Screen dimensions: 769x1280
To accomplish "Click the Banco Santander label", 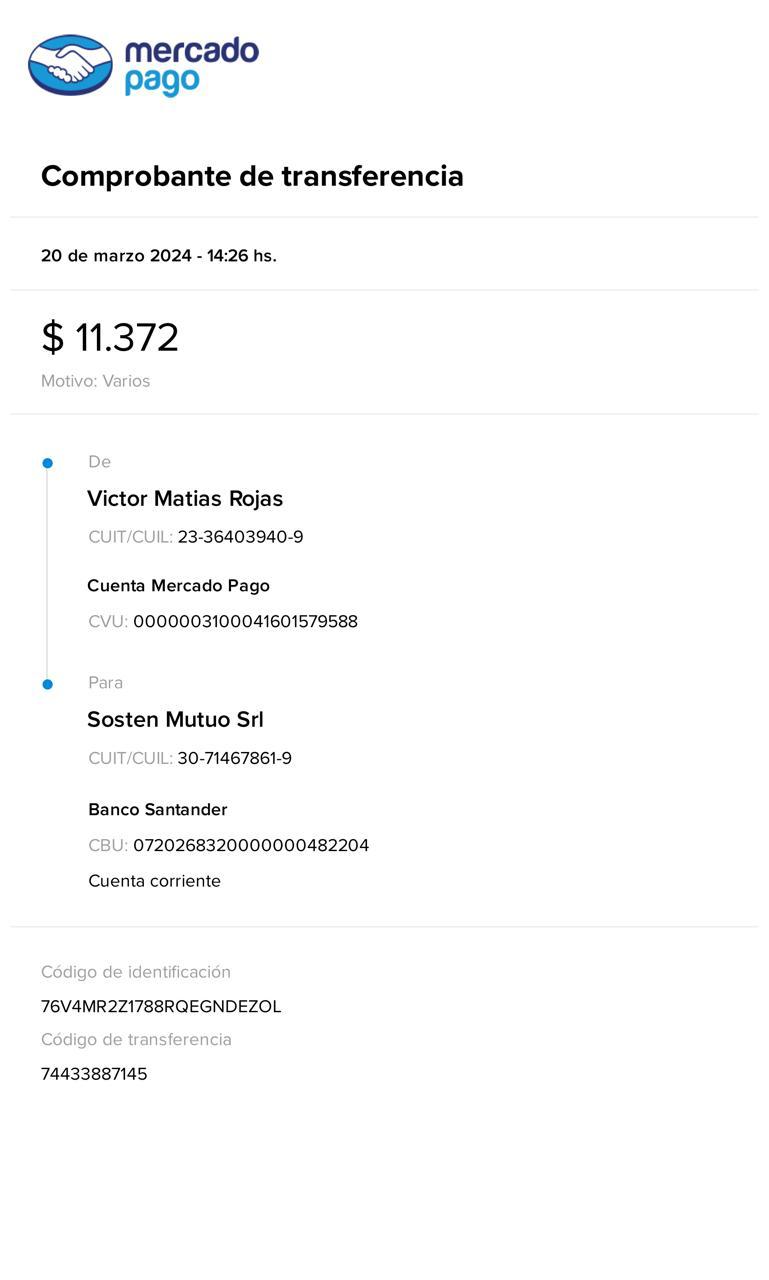I will pos(157,809).
